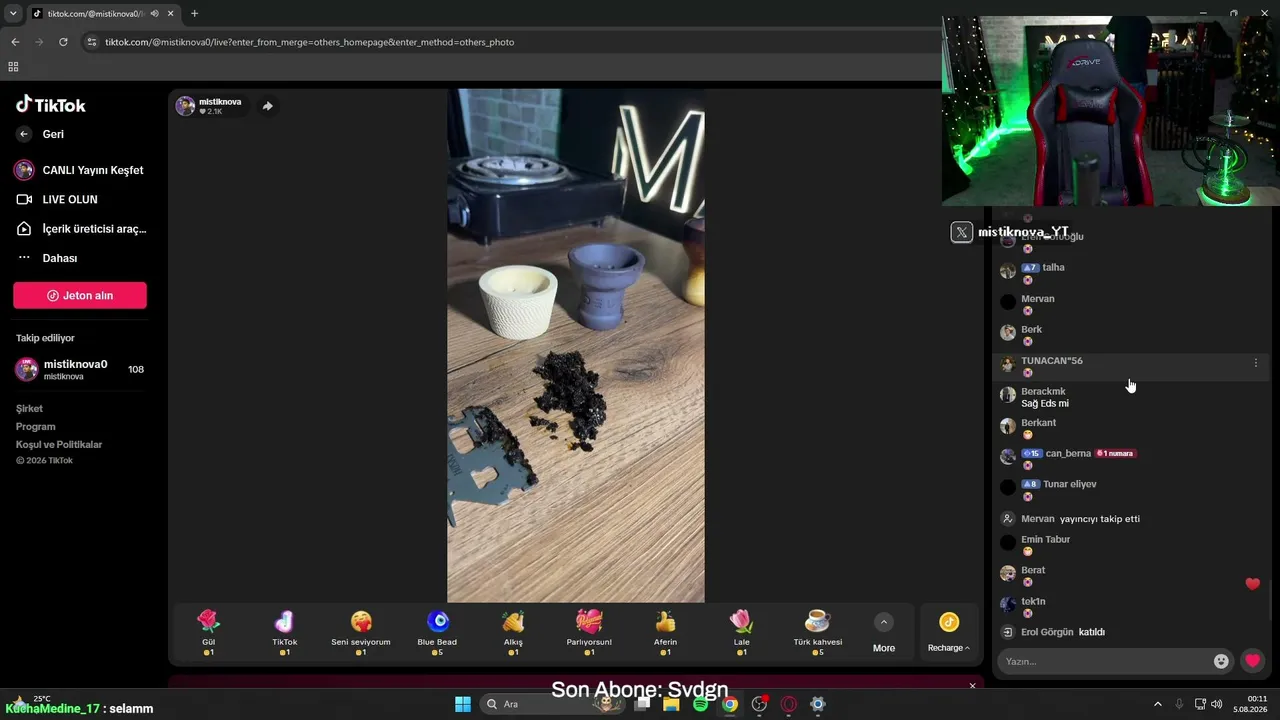Image resolution: width=1280 pixels, height=720 pixels.
Task: Close the tiktok.com browser tab
Action: click(x=171, y=14)
